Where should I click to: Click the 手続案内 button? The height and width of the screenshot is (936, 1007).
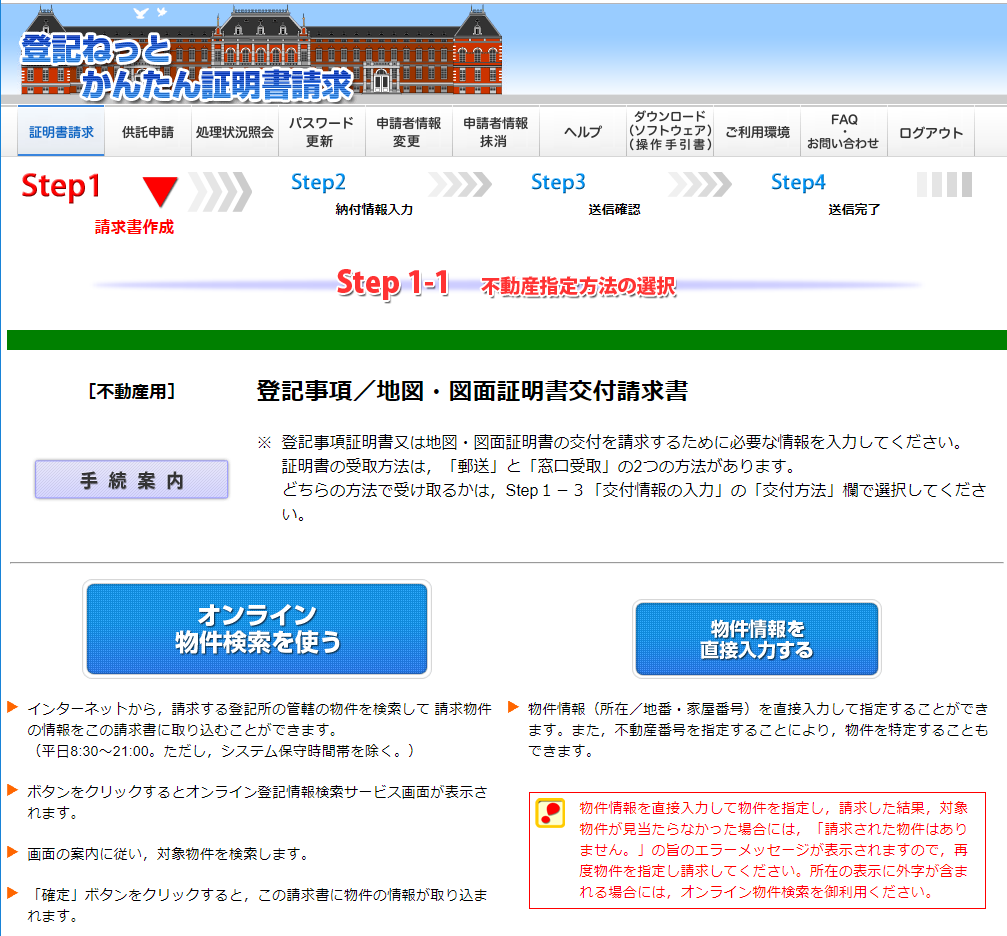click(x=132, y=480)
